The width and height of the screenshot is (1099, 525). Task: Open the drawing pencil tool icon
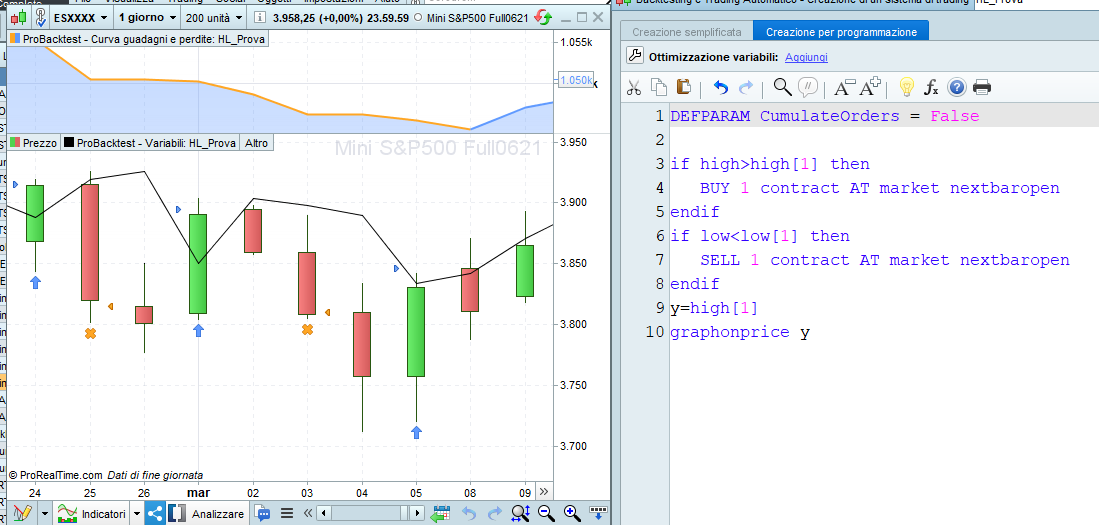click(22, 513)
